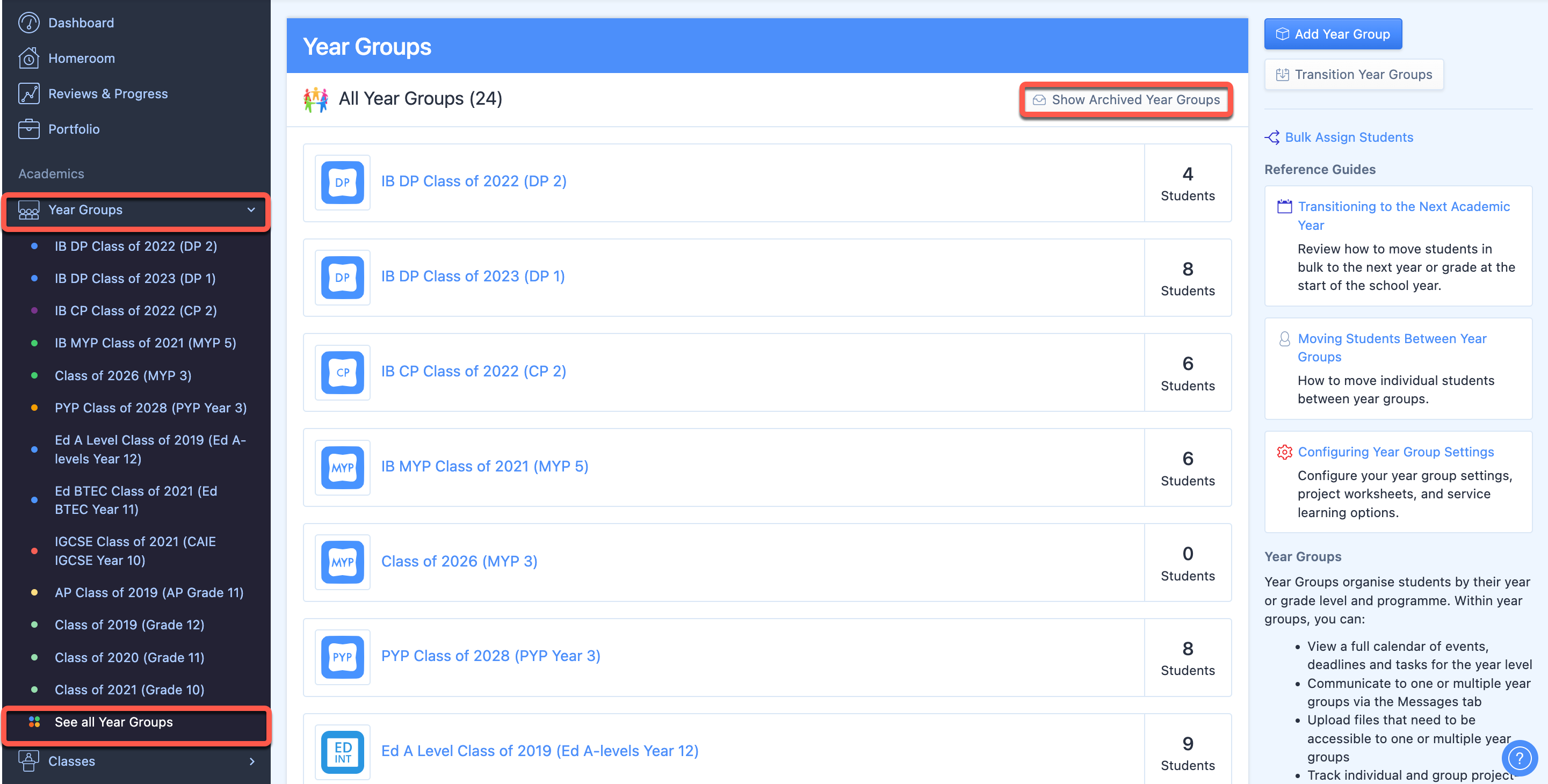This screenshot has height=784, width=1548.
Task: Open IB DP Class of 2023 (DP 1) link in list
Action: point(473,277)
